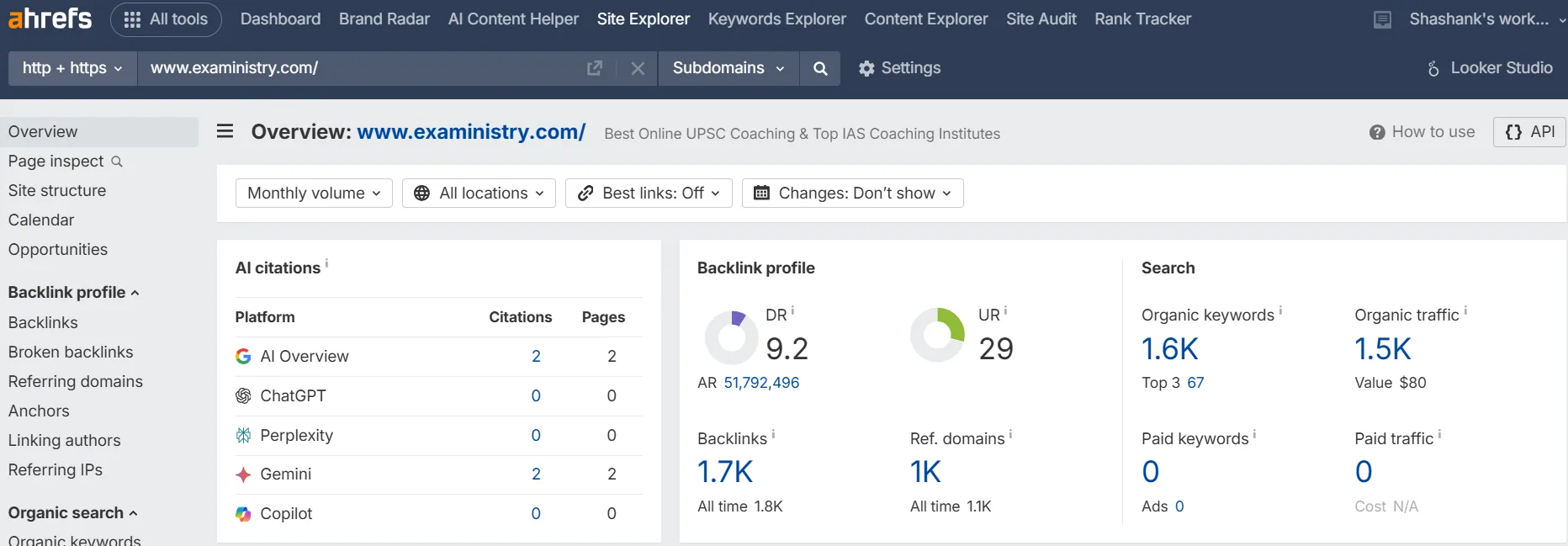Click the API button

[x=1529, y=132]
